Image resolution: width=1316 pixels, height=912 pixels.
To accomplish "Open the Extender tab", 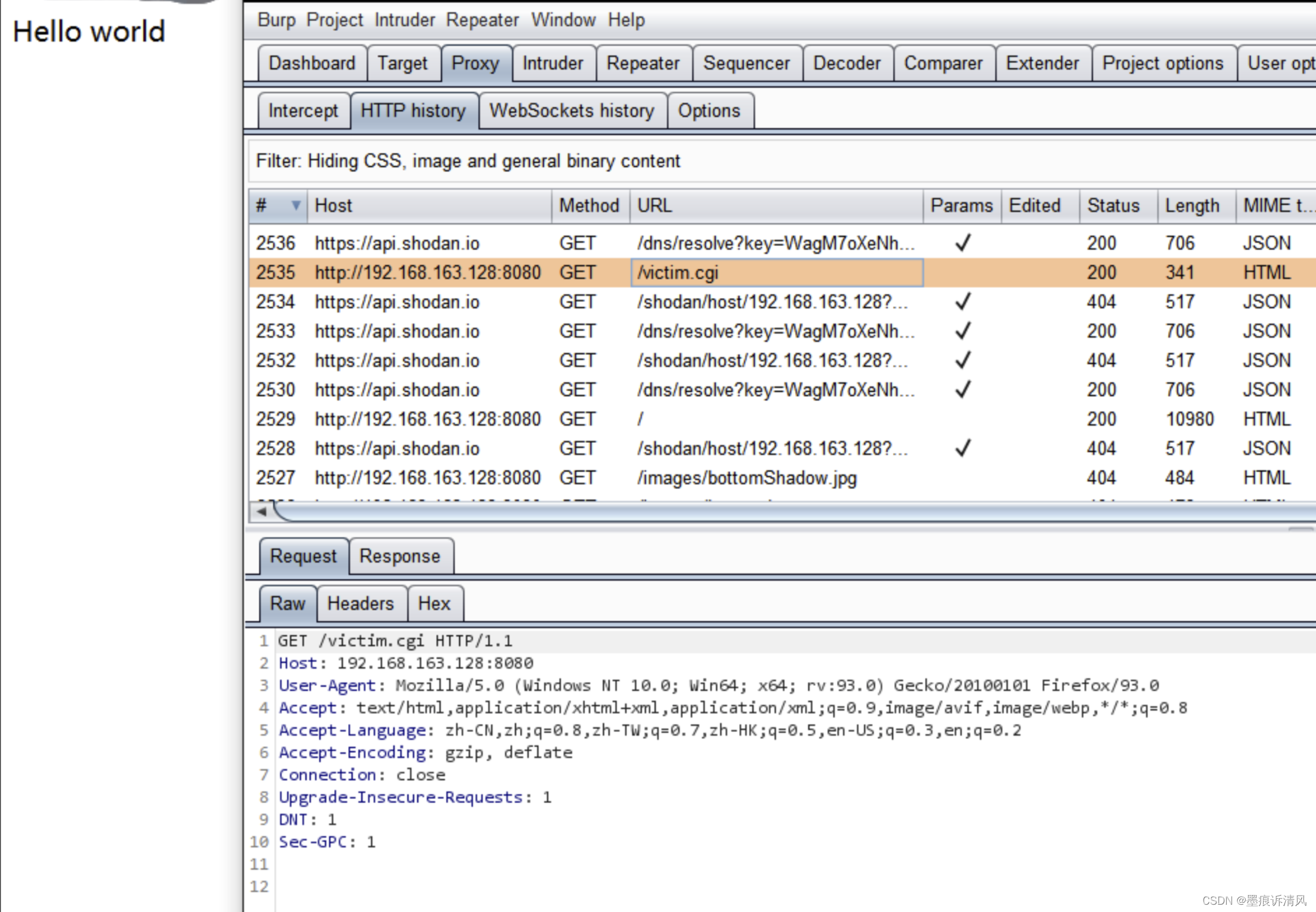I will [1043, 63].
